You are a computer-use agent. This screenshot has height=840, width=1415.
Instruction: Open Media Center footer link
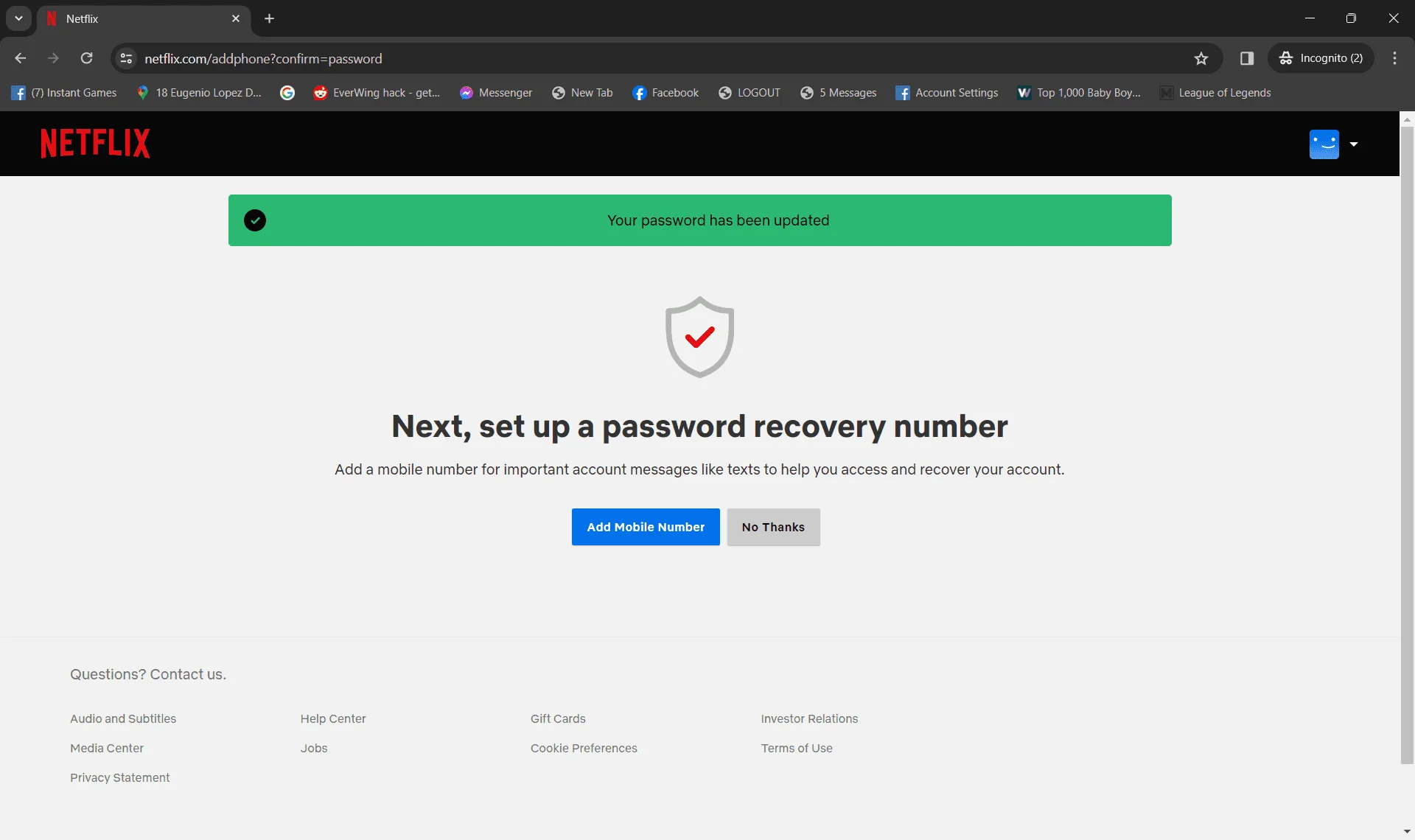coord(107,748)
